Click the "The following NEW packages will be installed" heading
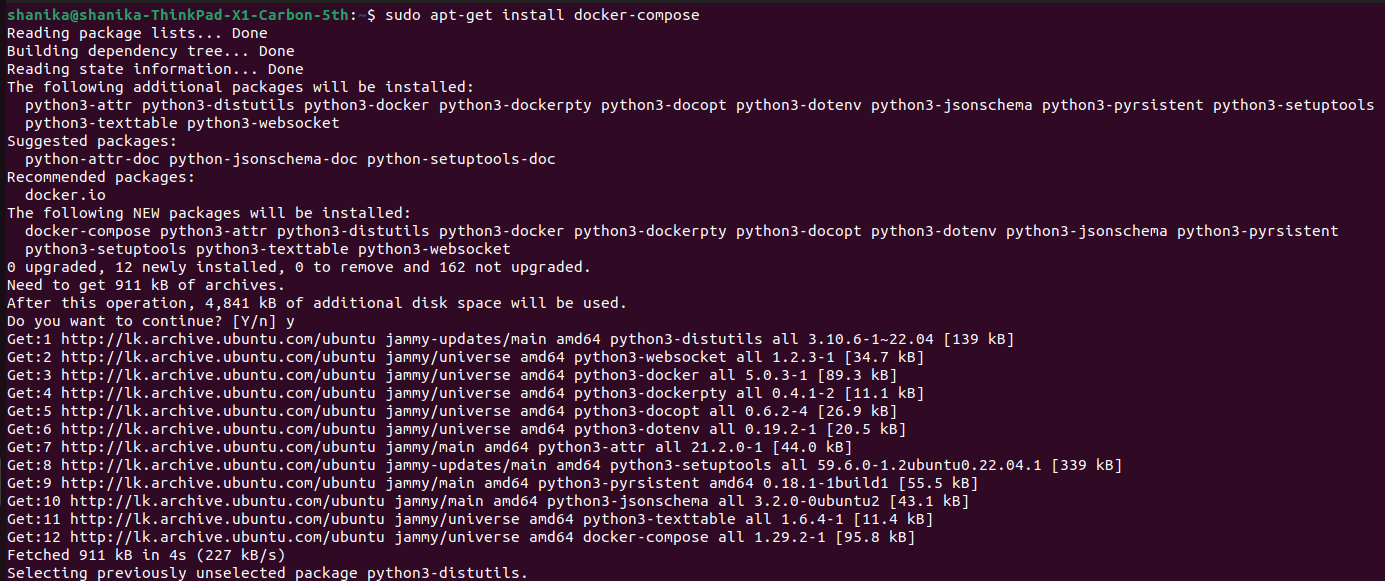The height and width of the screenshot is (581, 1385). [208, 213]
